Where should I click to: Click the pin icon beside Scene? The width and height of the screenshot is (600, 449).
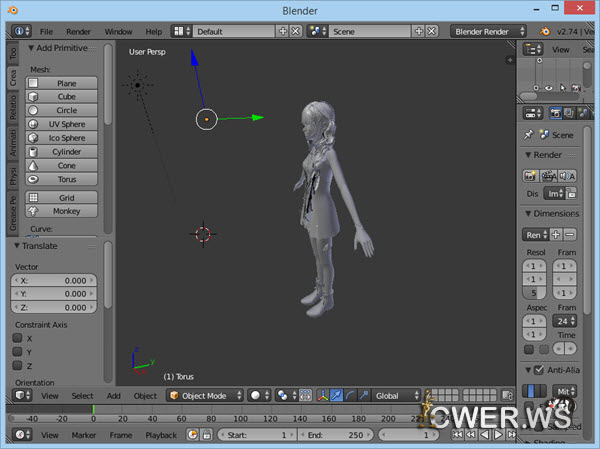click(x=528, y=134)
